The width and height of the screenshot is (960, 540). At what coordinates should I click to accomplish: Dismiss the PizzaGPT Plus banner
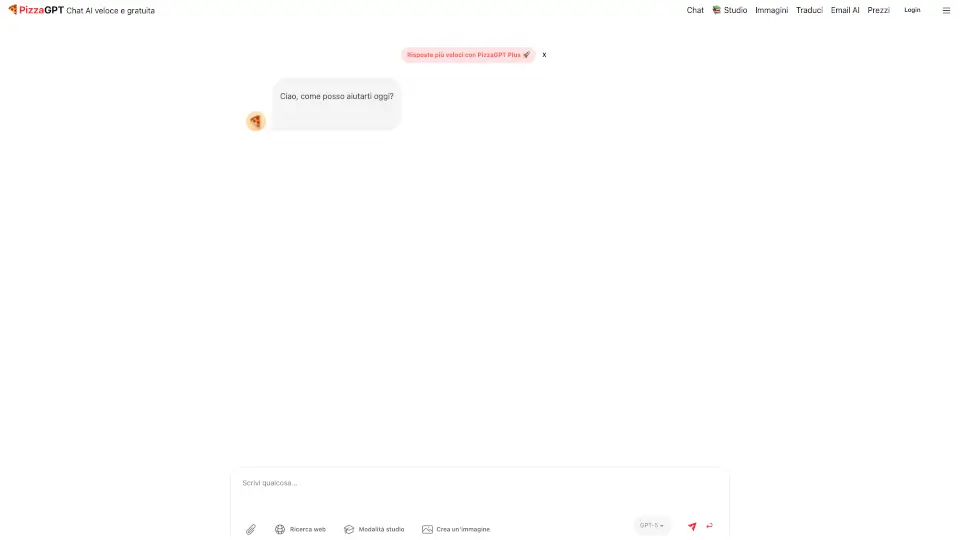[544, 55]
